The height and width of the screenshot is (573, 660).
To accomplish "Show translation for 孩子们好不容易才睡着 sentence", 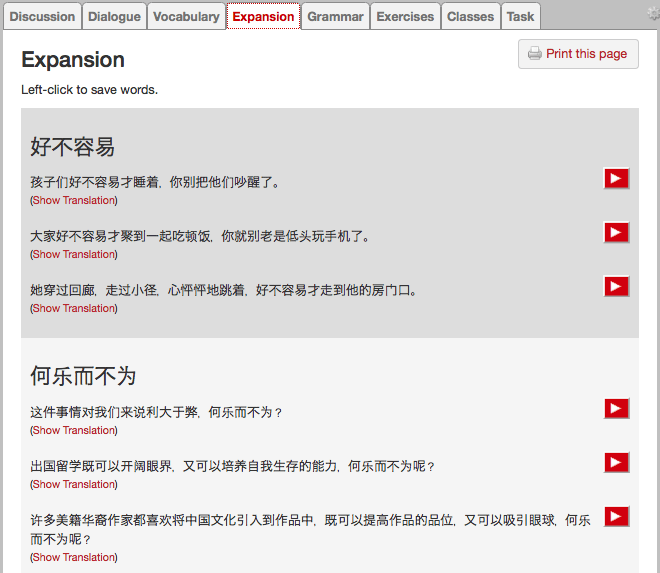I will pyautogui.click(x=74, y=200).
